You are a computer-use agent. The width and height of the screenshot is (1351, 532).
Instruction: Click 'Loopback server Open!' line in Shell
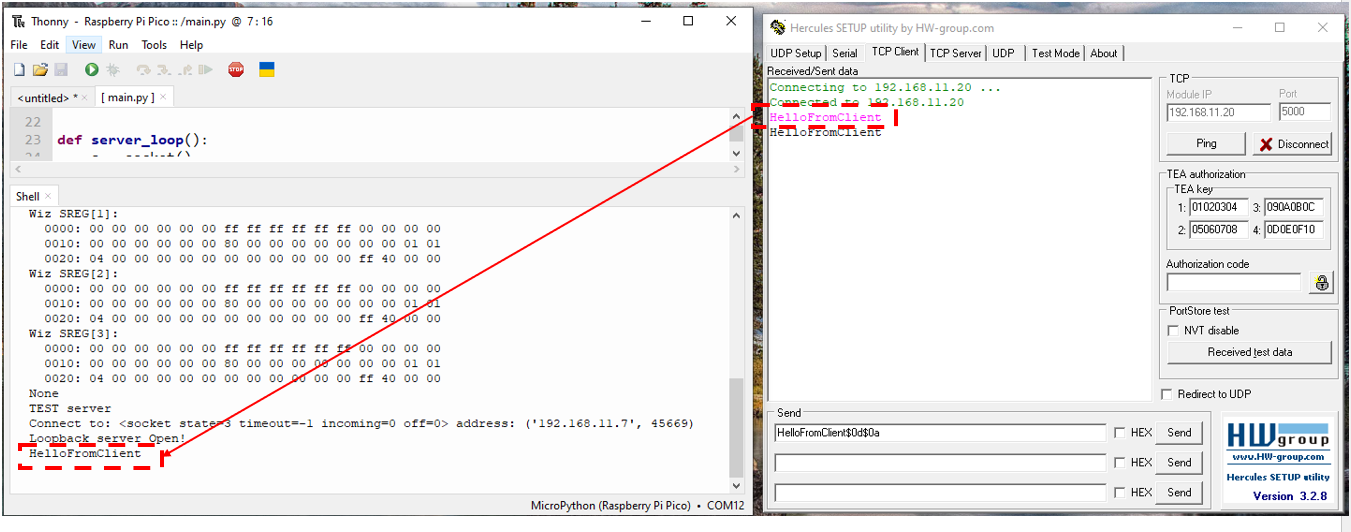point(107,438)
